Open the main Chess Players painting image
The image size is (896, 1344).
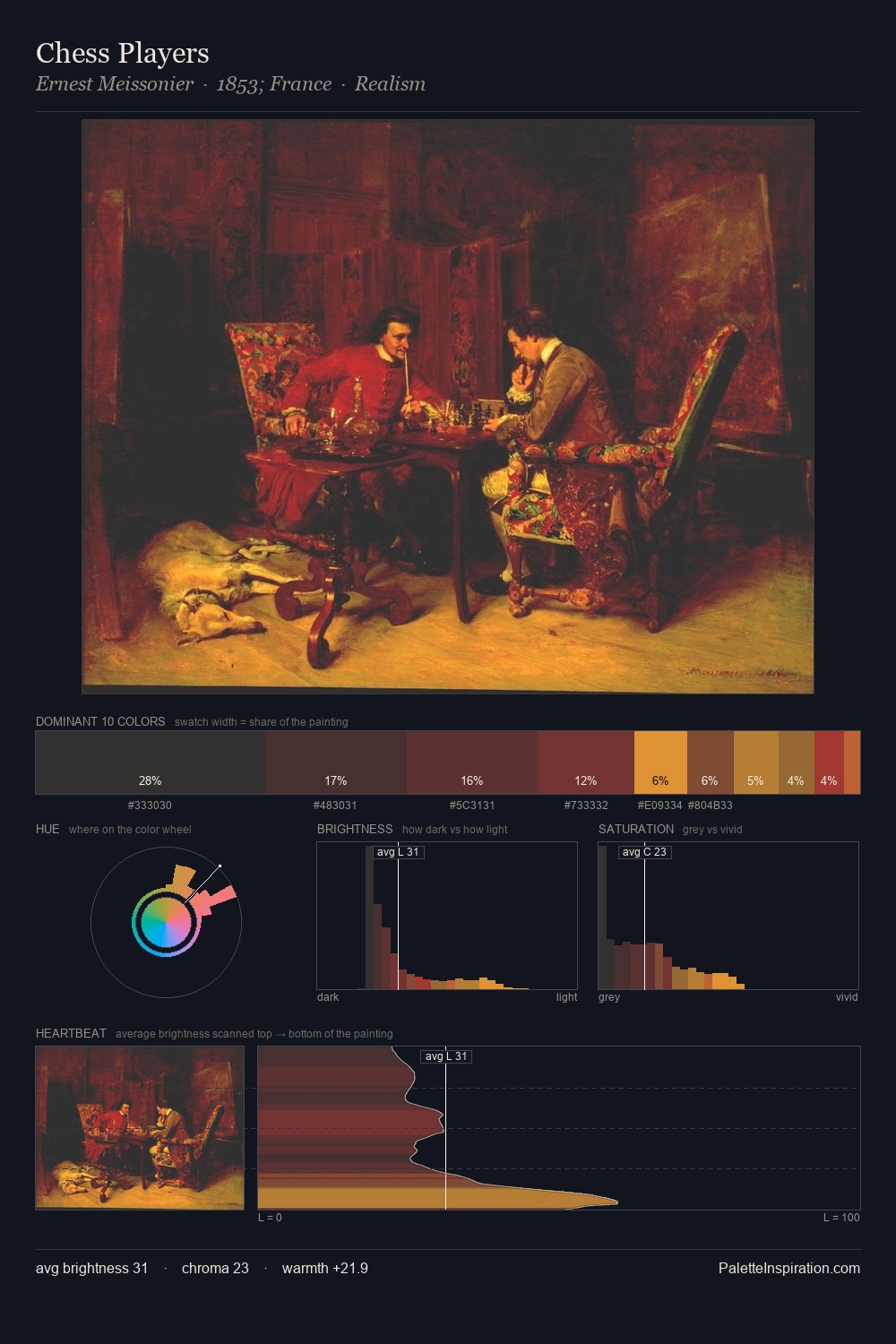coord(448,407)
